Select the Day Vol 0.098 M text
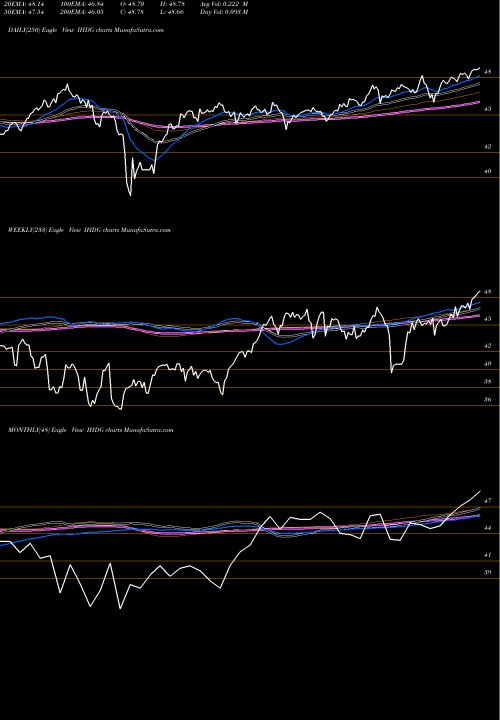This screenshot has width=500, height=720. pyautogui.click(x=224, y=12)
